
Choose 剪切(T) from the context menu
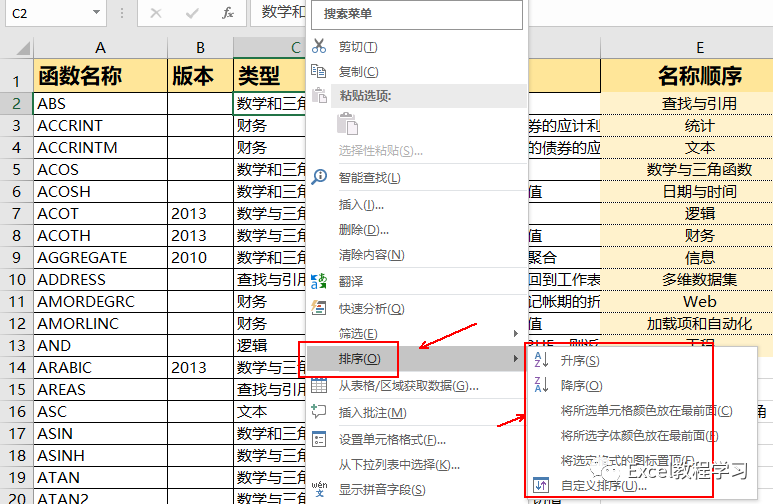pyautogui.click(x=358, y=47)
